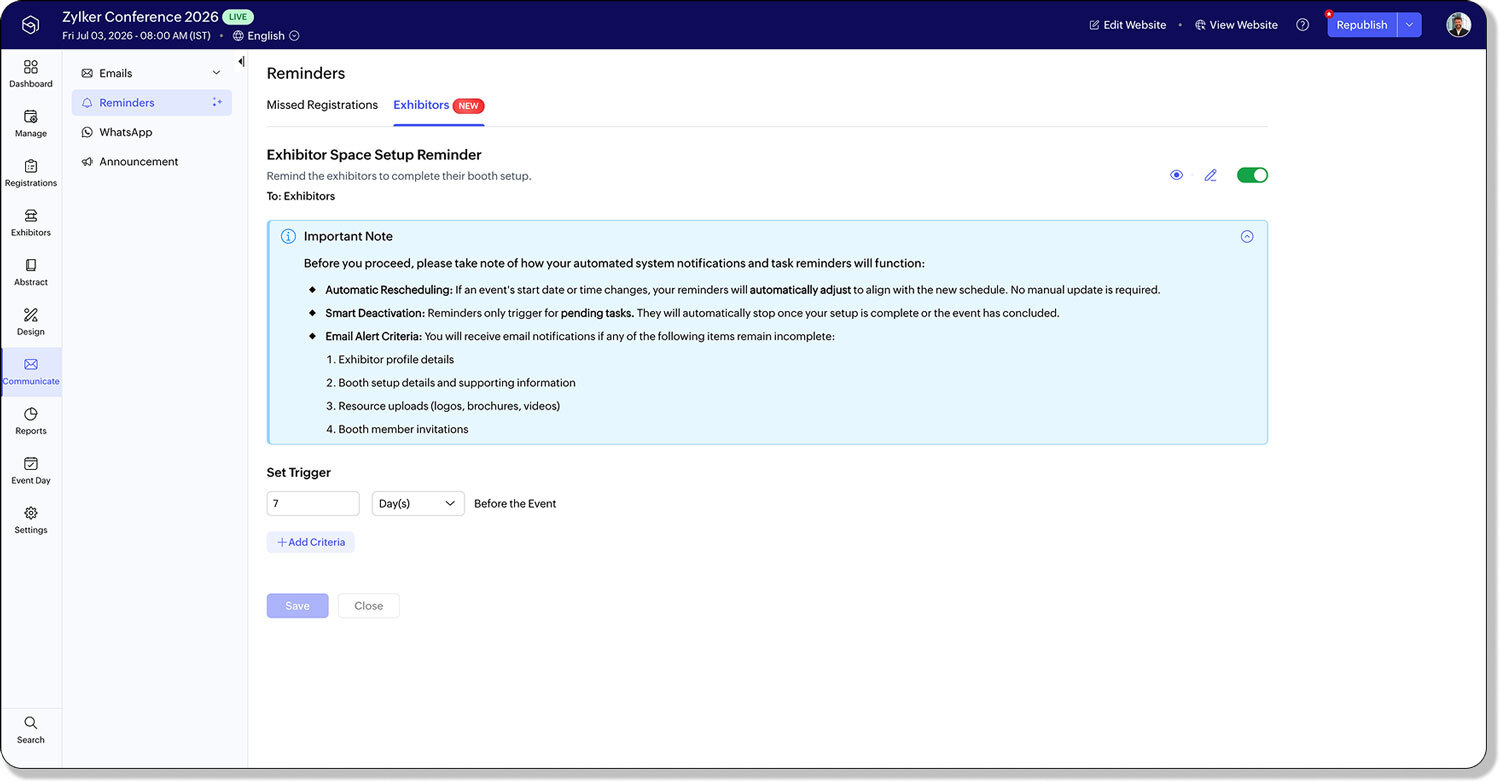
Task: Click the 'To: Exhibitors' recipient text
Action: pos(301,197)
